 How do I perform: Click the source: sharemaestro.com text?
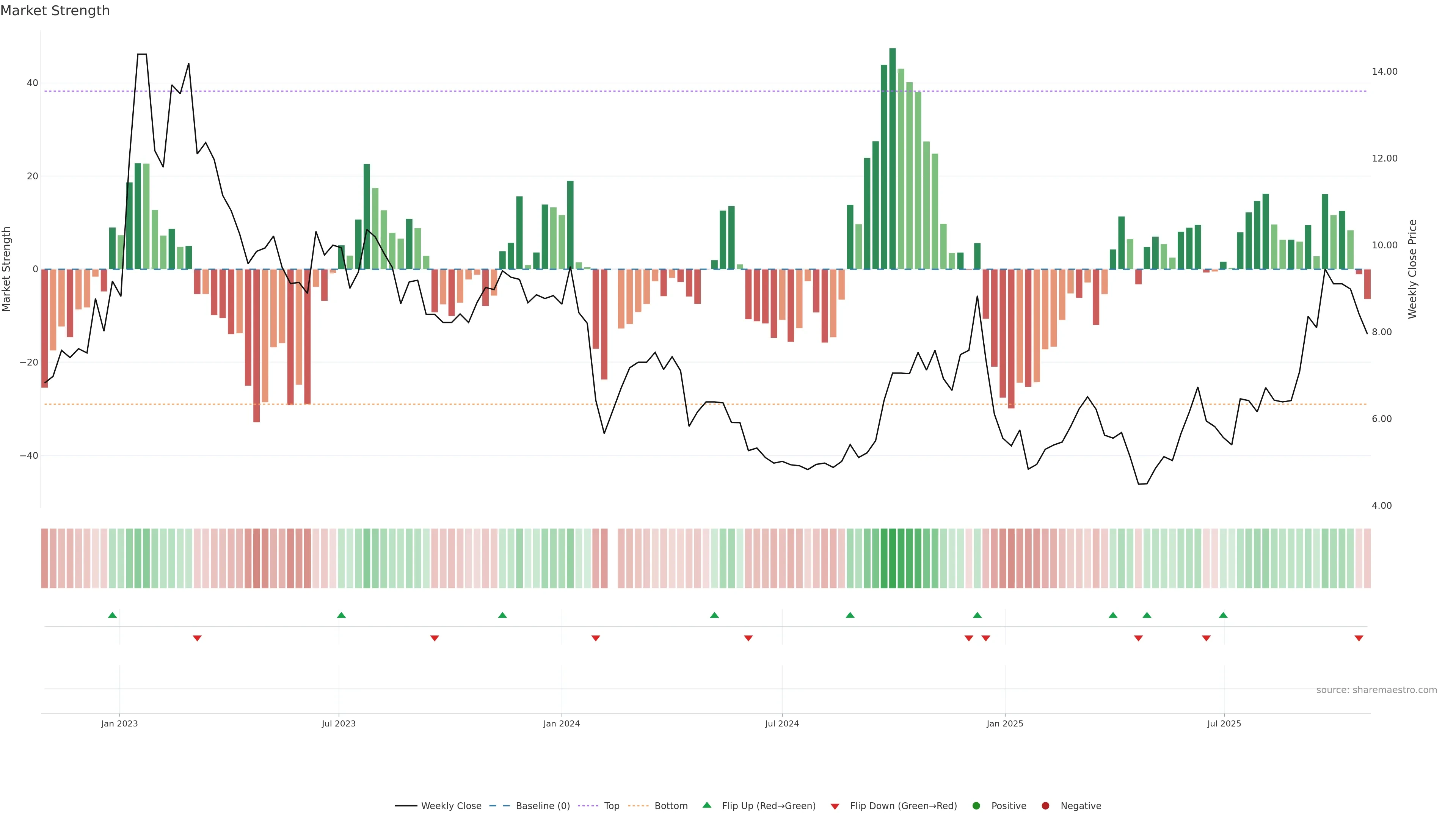1376,690
